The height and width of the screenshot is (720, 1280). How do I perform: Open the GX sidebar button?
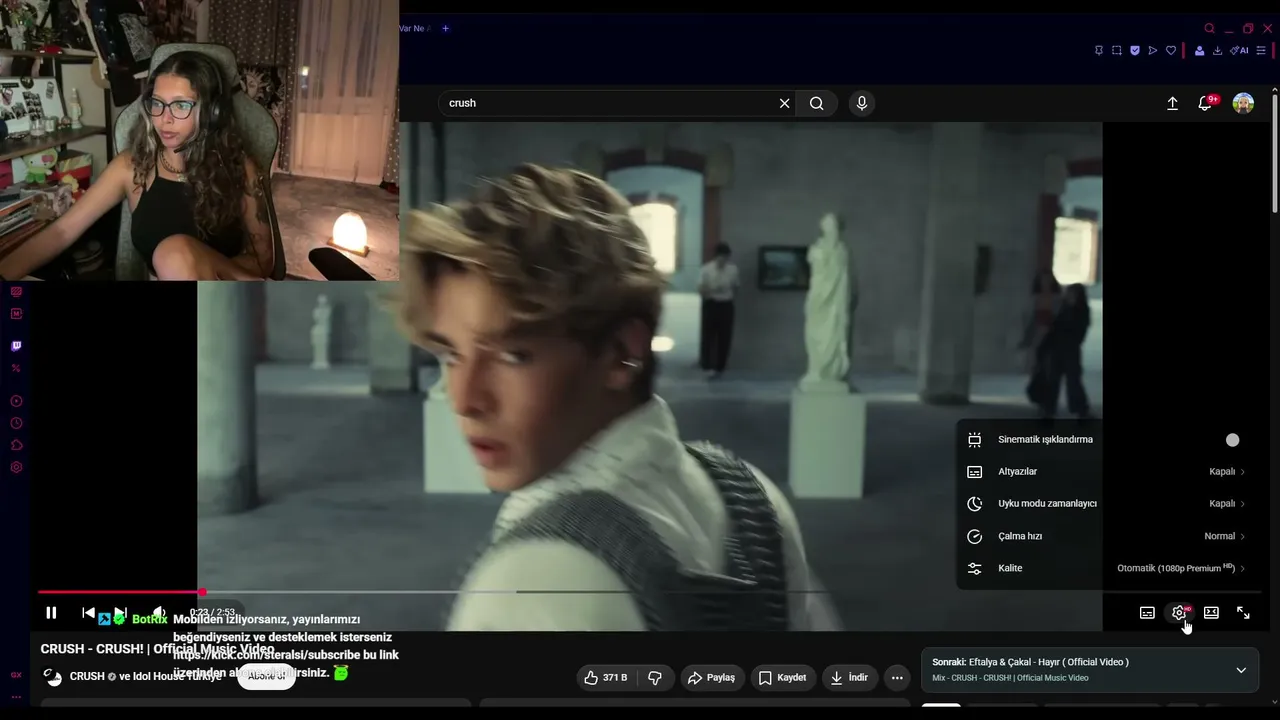click(16, 675)
